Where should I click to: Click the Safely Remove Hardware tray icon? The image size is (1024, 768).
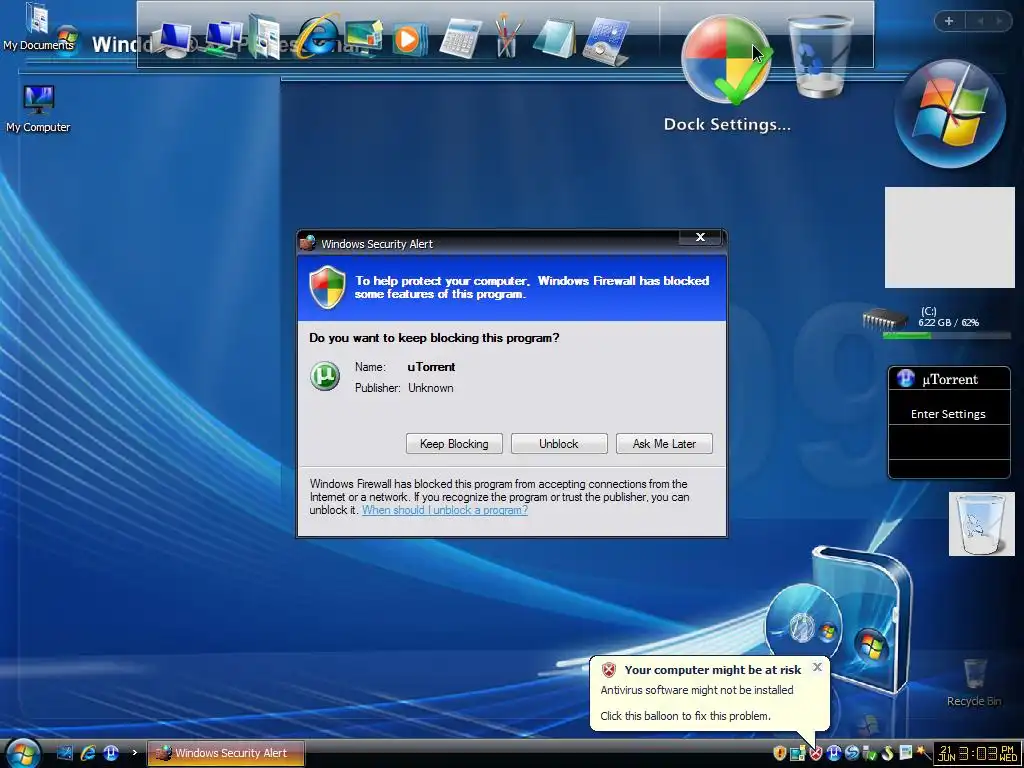tap(869, 753)
